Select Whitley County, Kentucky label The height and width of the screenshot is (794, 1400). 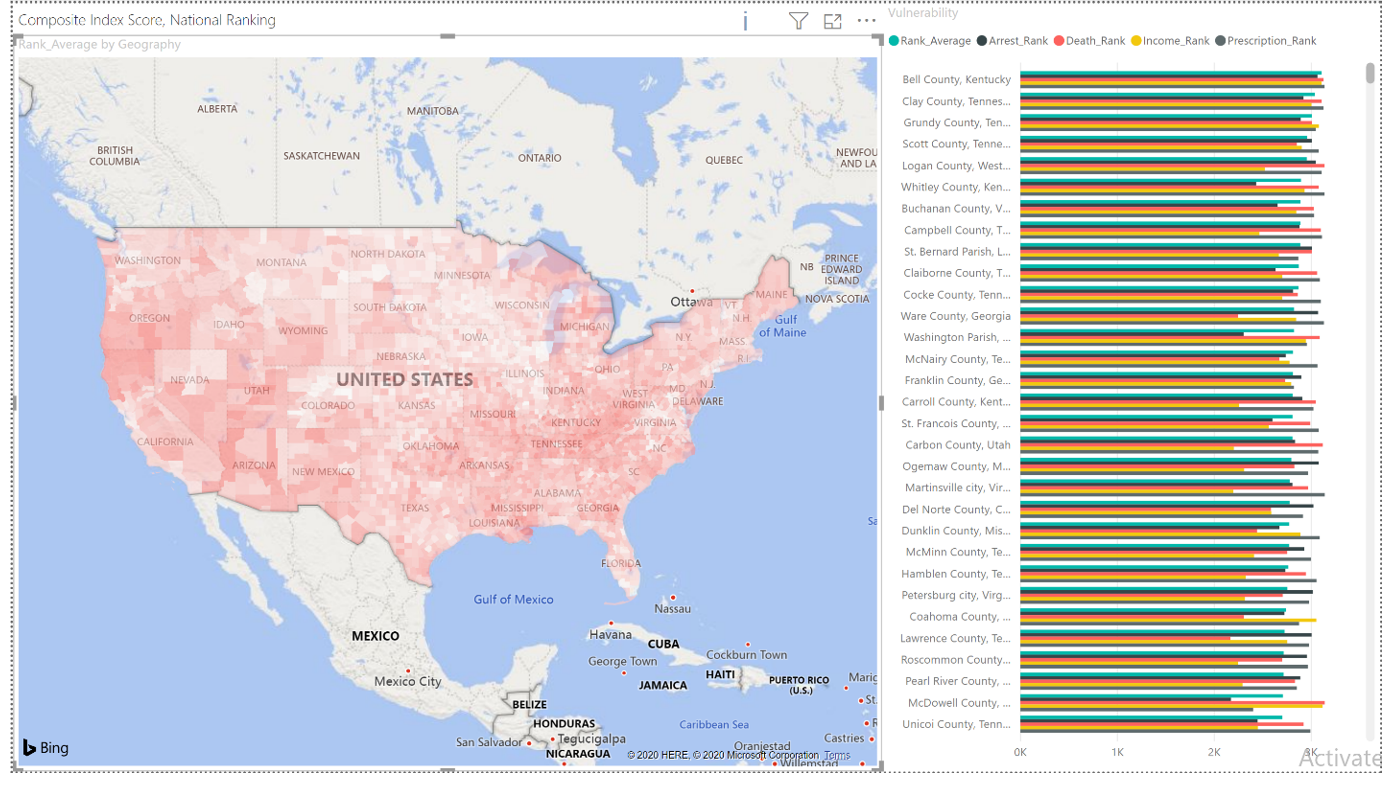[956, 187]
